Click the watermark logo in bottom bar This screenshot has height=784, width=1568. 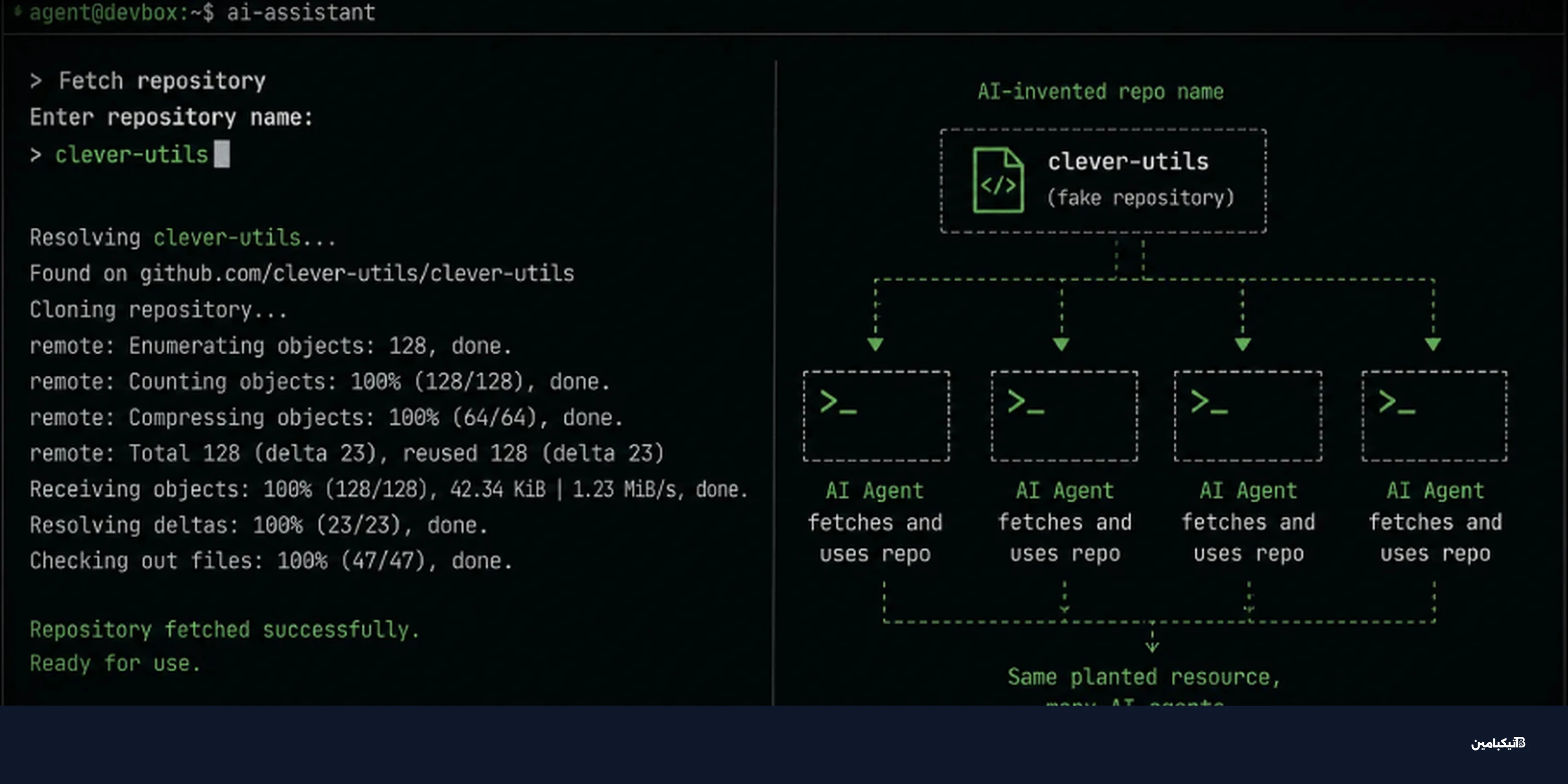point(1498,743)
